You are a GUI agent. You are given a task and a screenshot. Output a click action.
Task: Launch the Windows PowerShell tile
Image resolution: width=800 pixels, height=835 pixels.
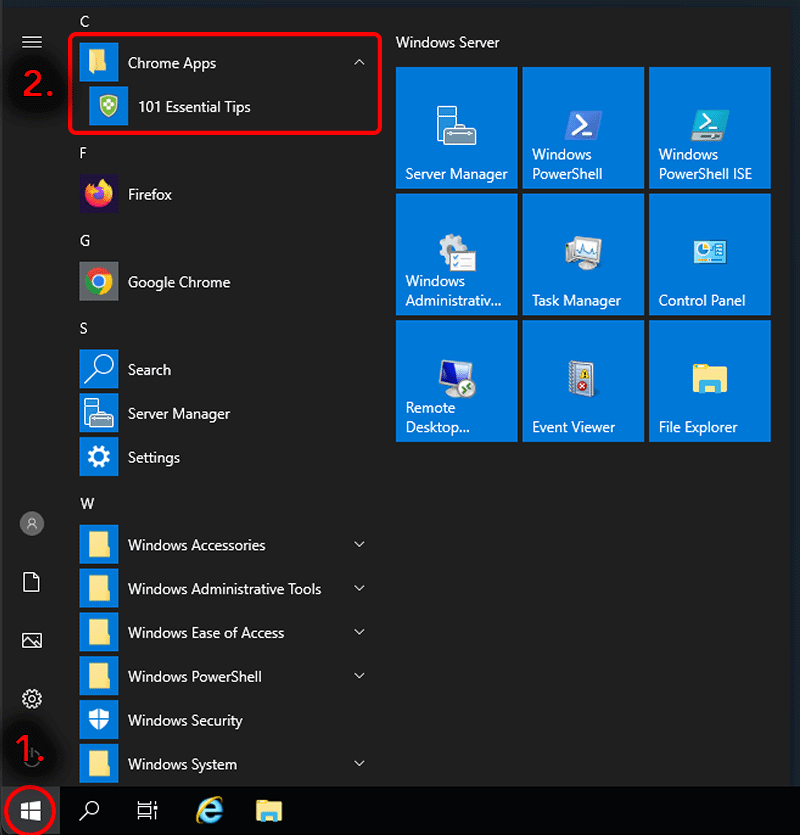click(x=583, y=128)
